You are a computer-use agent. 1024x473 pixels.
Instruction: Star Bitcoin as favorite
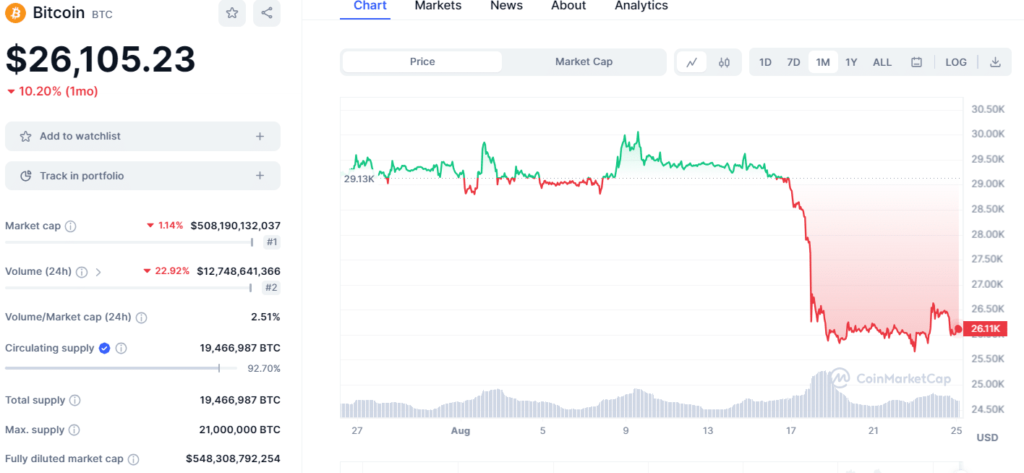[x=232, y=12]
